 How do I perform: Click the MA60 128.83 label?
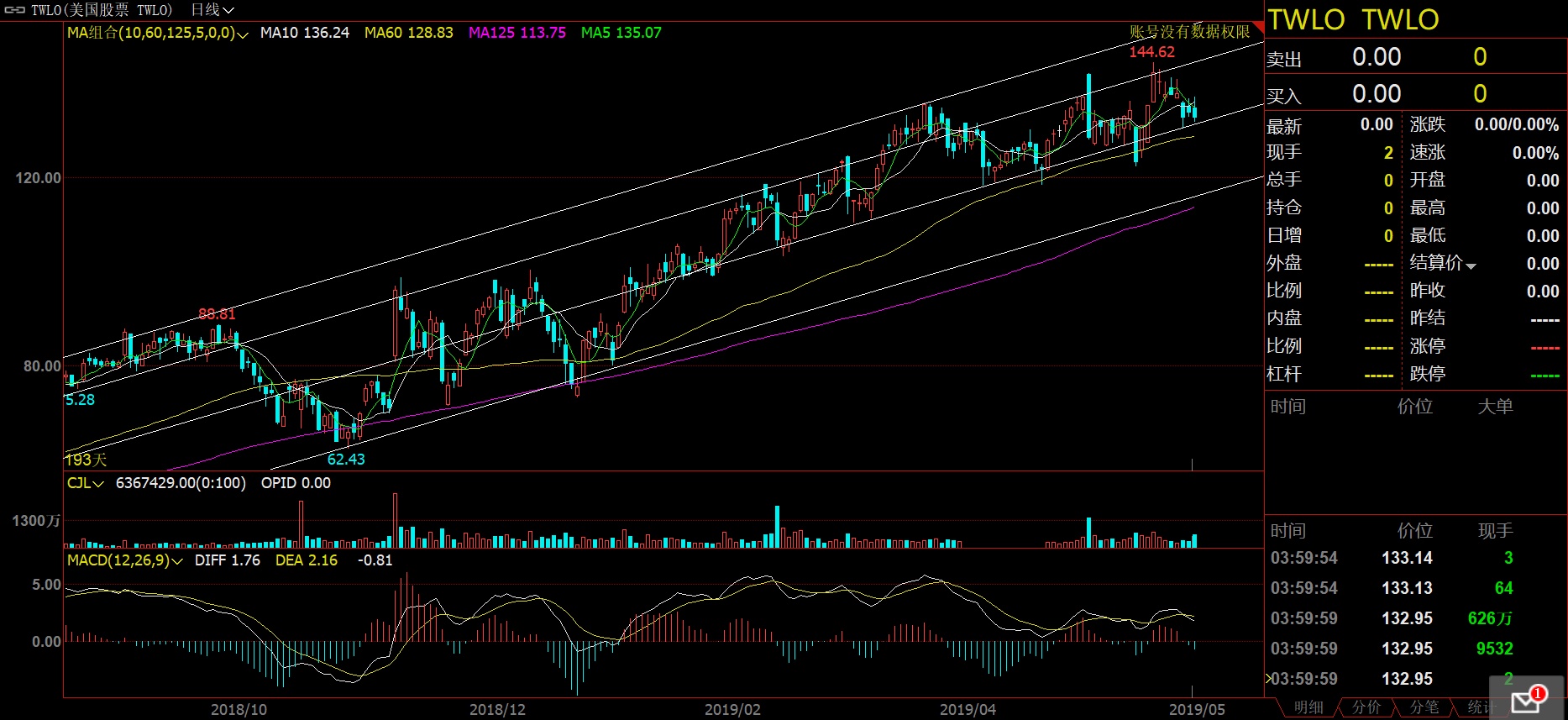click(409, 33)
